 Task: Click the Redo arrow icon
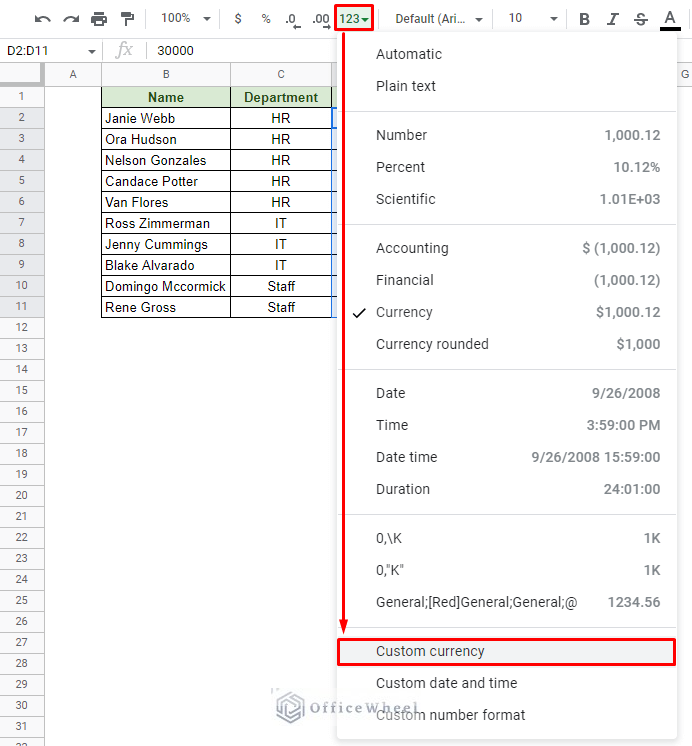click(71, 19)
